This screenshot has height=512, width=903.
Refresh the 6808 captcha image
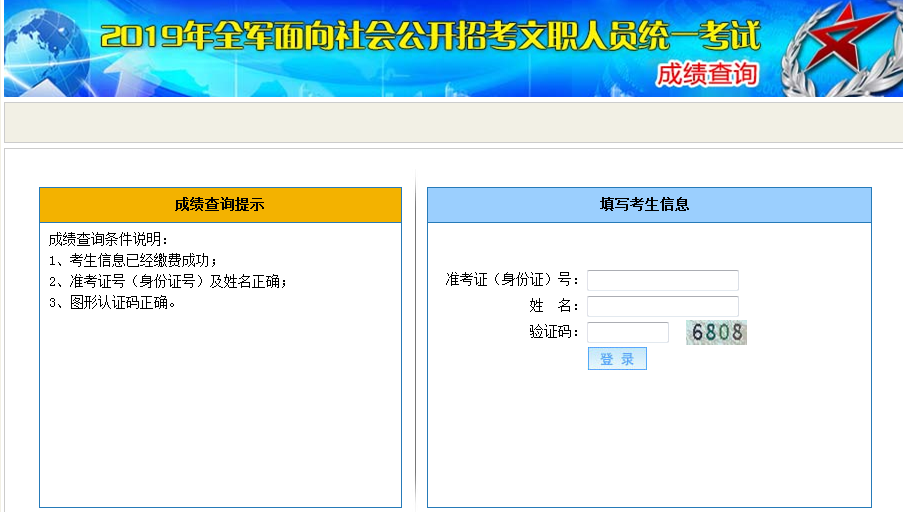[716, 332]
